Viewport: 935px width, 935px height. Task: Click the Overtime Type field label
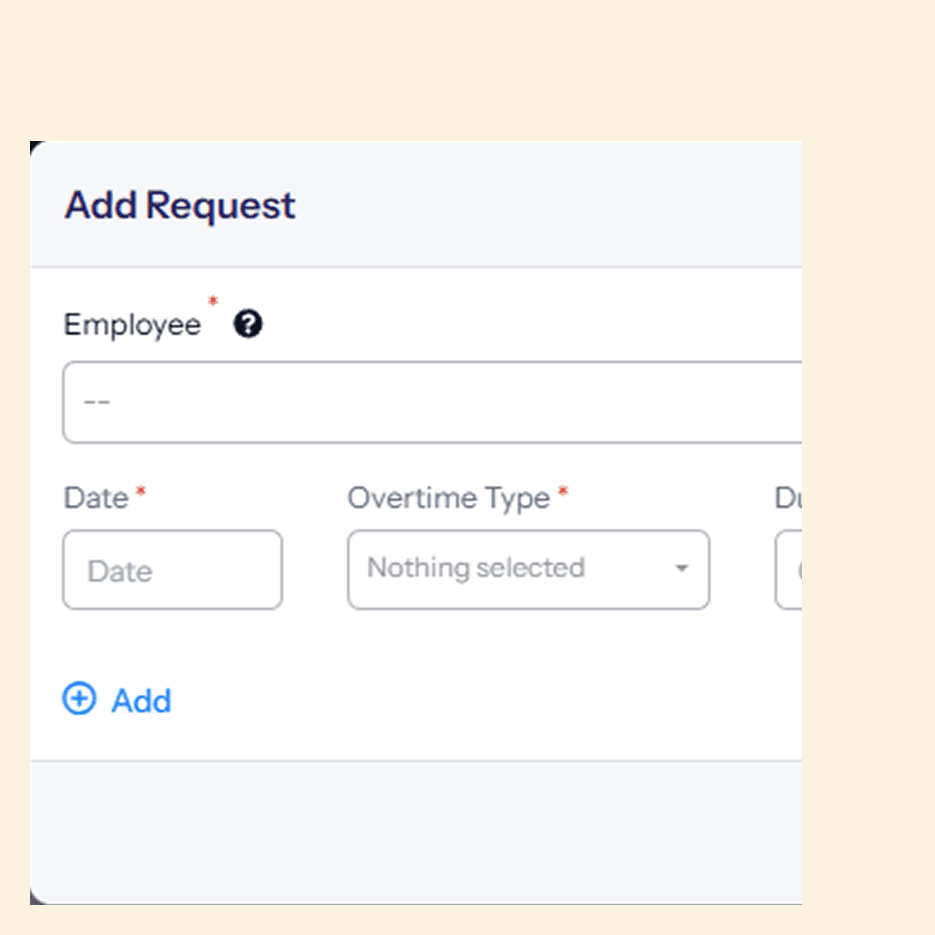coord(448,499)
